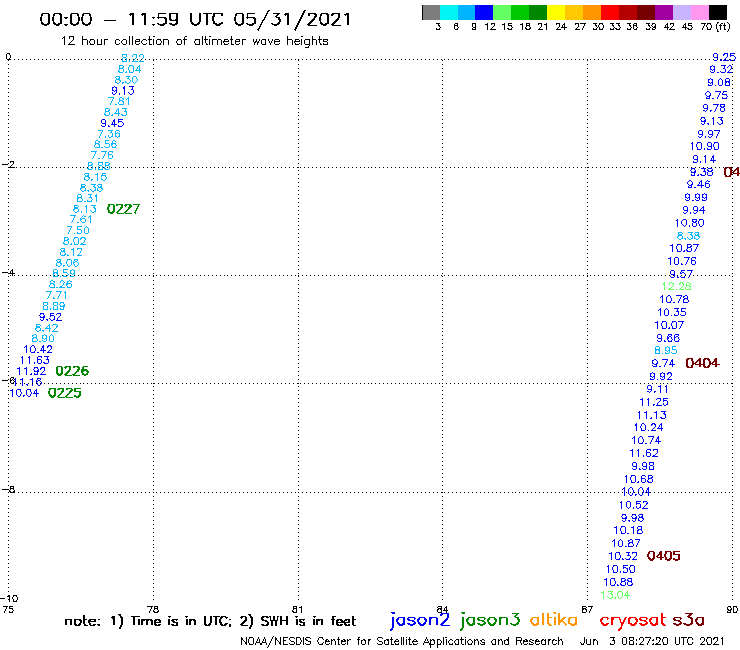This screenshot has height=650, width=740.
Task: Click the wave height value 8.56
Action: (105, 144)
